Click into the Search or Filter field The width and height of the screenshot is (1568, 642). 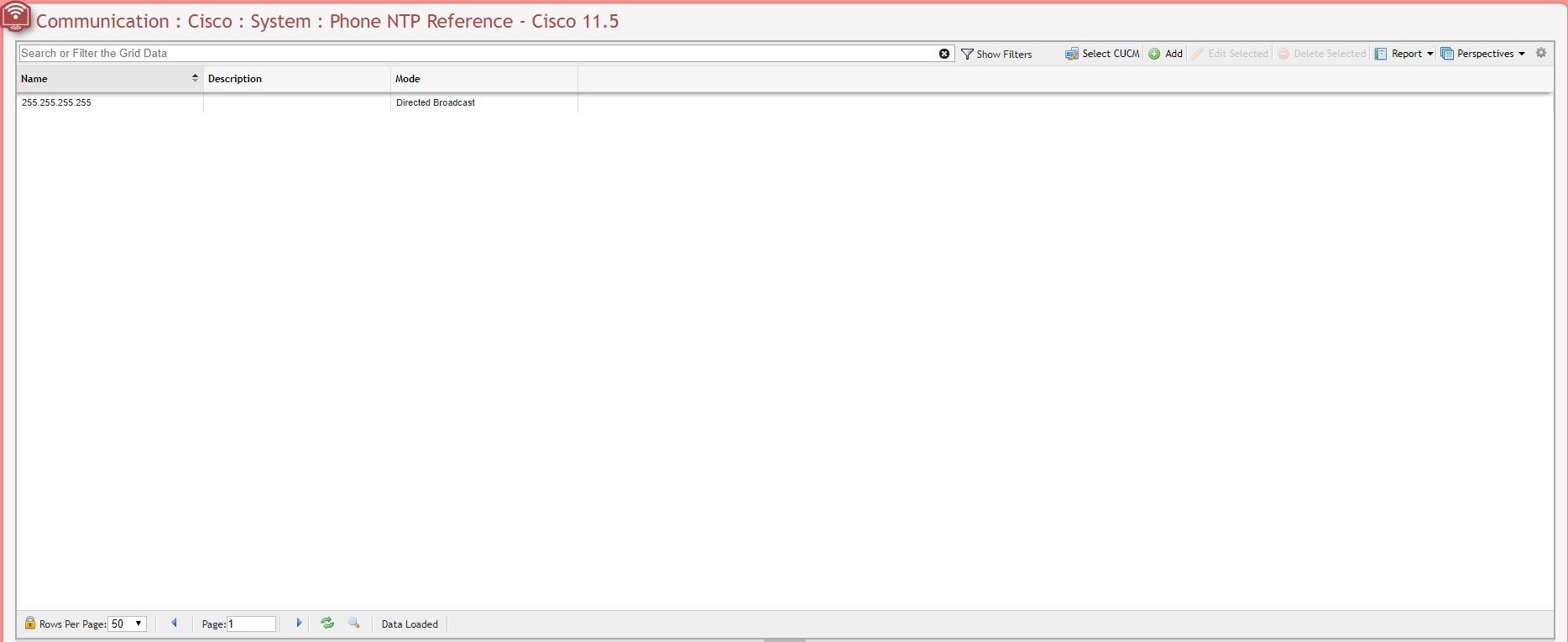(x=478, y=54)
